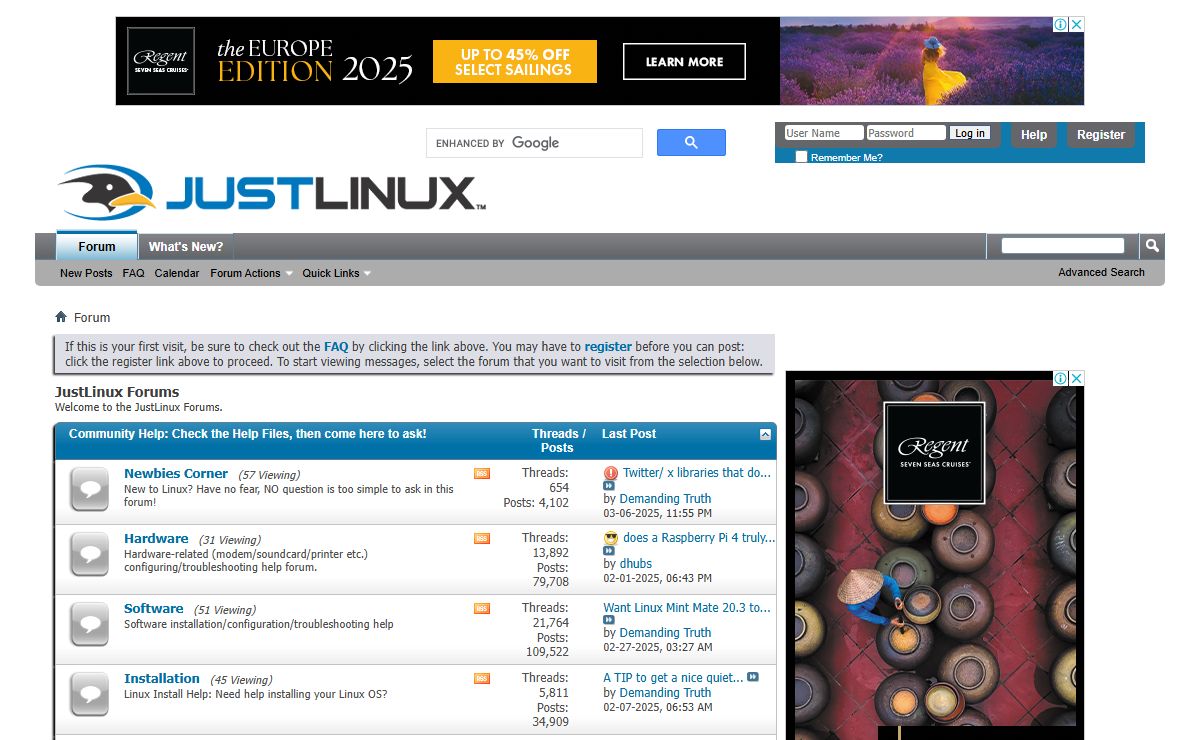The height and width of the screenshot is (740, 1200).
Task: Click the FAQ link in the notice
Action: point(336,347)
